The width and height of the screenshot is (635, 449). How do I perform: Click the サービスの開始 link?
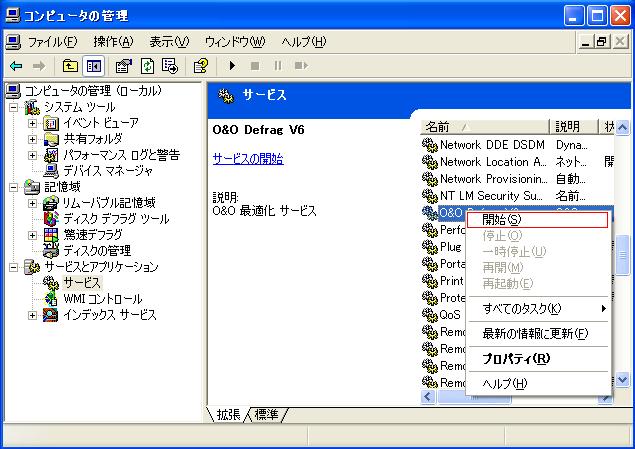[248, 158]
